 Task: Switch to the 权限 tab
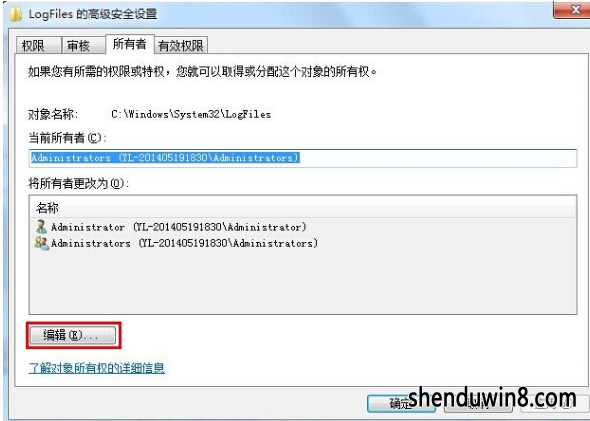(x=38, y=46)
